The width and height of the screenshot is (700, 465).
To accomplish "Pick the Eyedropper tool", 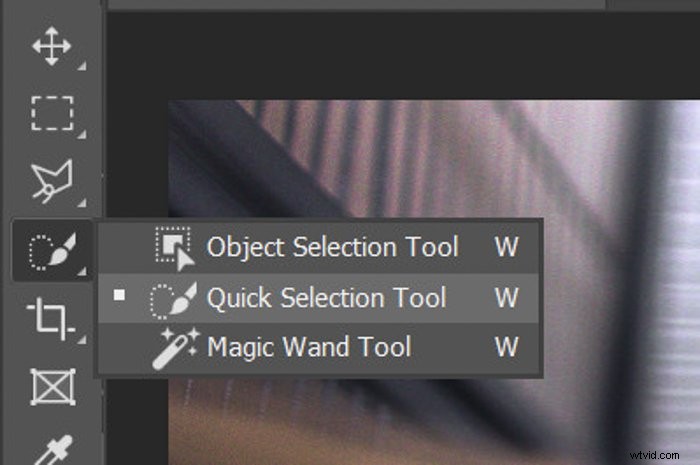I will coord(54,450).
